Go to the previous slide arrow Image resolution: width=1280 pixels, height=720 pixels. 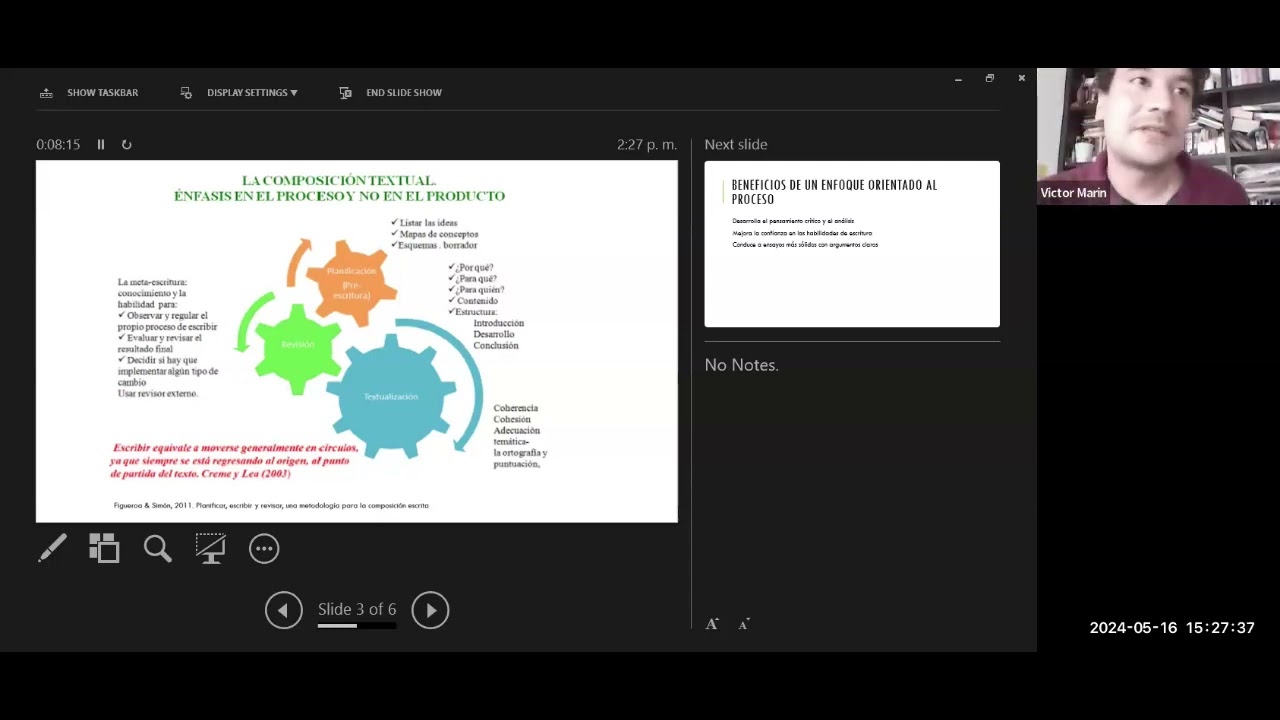click(x=283, y=610)
